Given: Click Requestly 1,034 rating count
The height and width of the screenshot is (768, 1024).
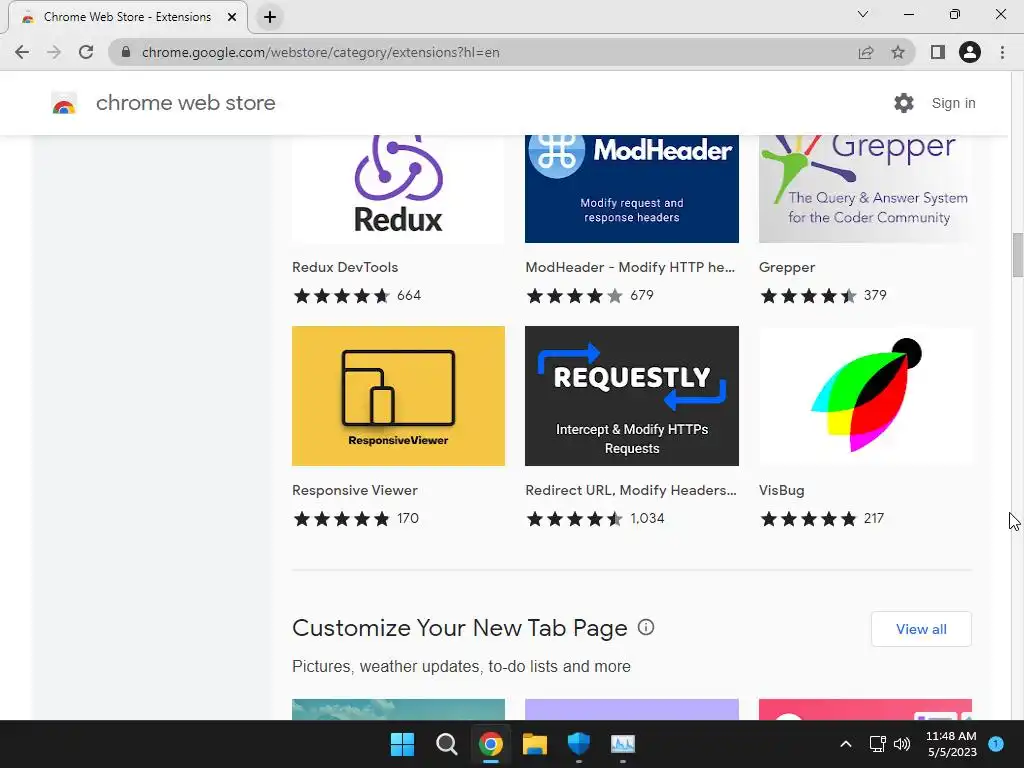Looking at the screenshot, I should [x=647, y=519].
